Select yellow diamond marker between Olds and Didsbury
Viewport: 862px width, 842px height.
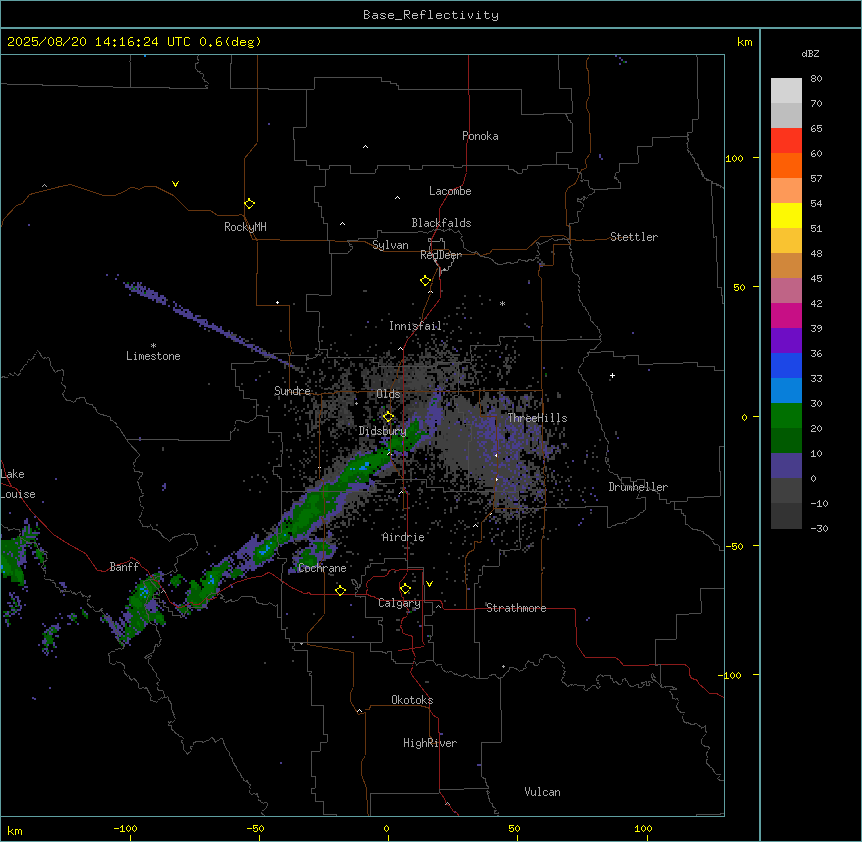[388, 417]
